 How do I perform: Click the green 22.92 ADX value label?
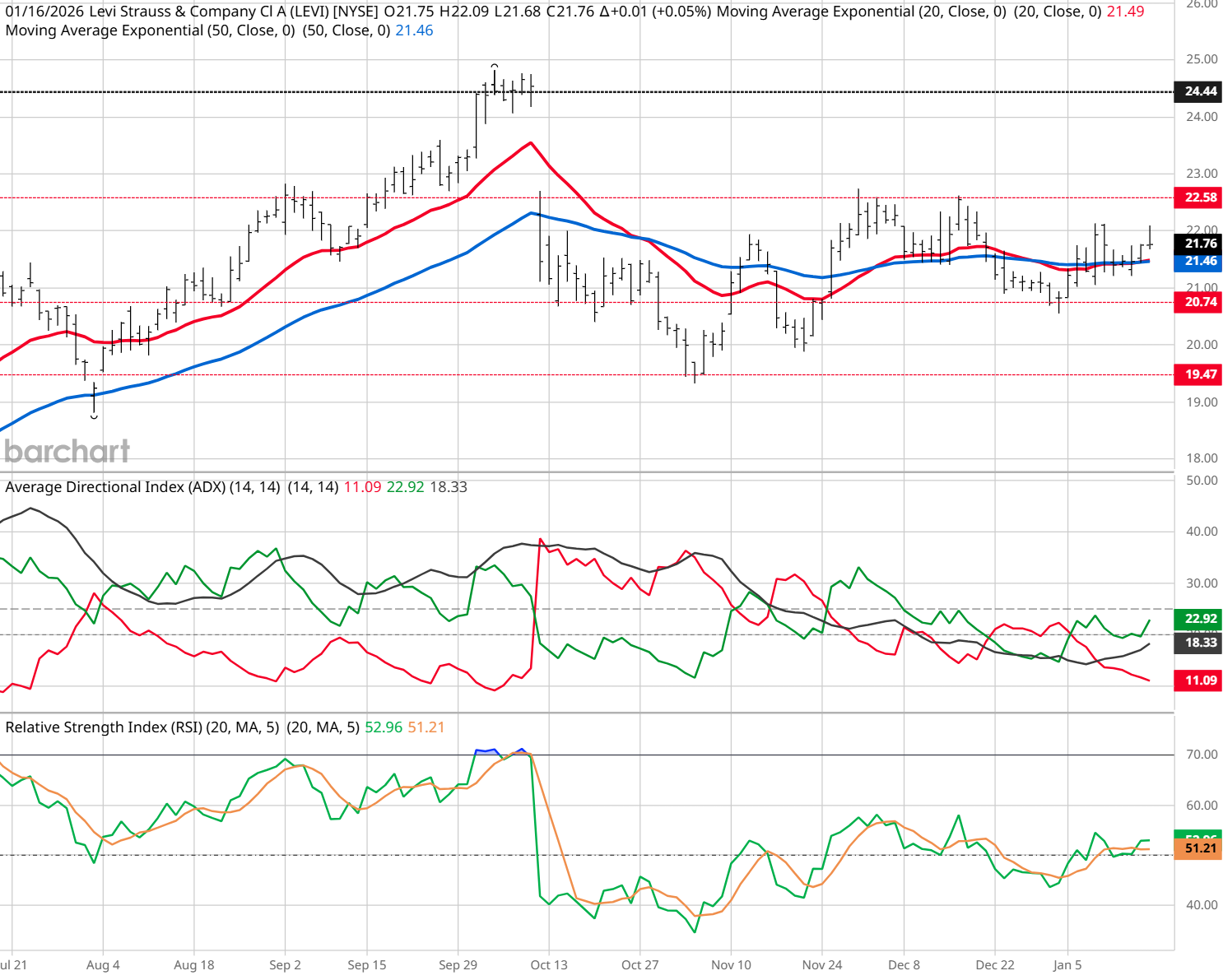pos(1197,619)
